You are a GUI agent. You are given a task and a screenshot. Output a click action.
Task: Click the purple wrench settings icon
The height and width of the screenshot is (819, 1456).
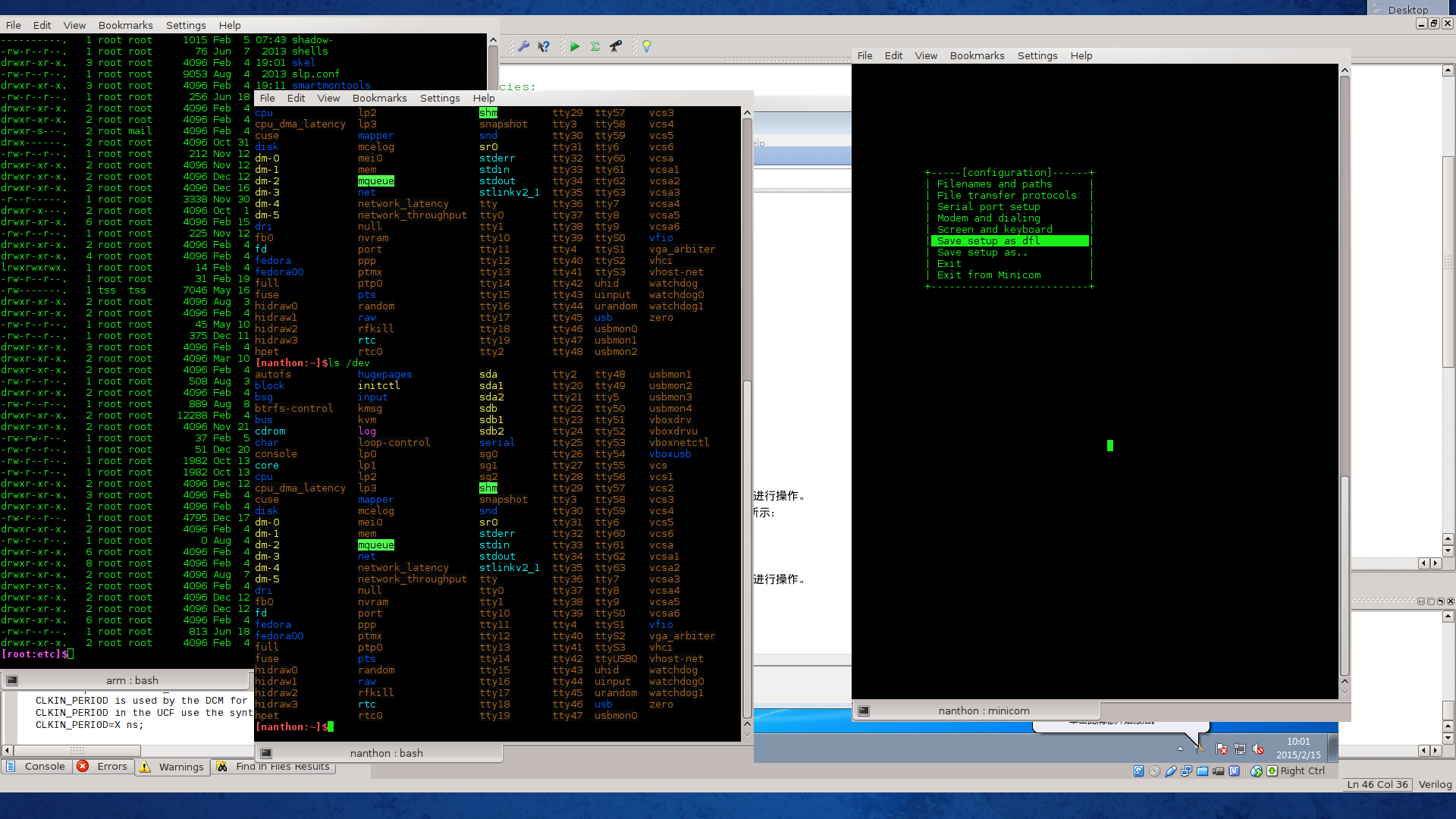click(x=523, y=47)
